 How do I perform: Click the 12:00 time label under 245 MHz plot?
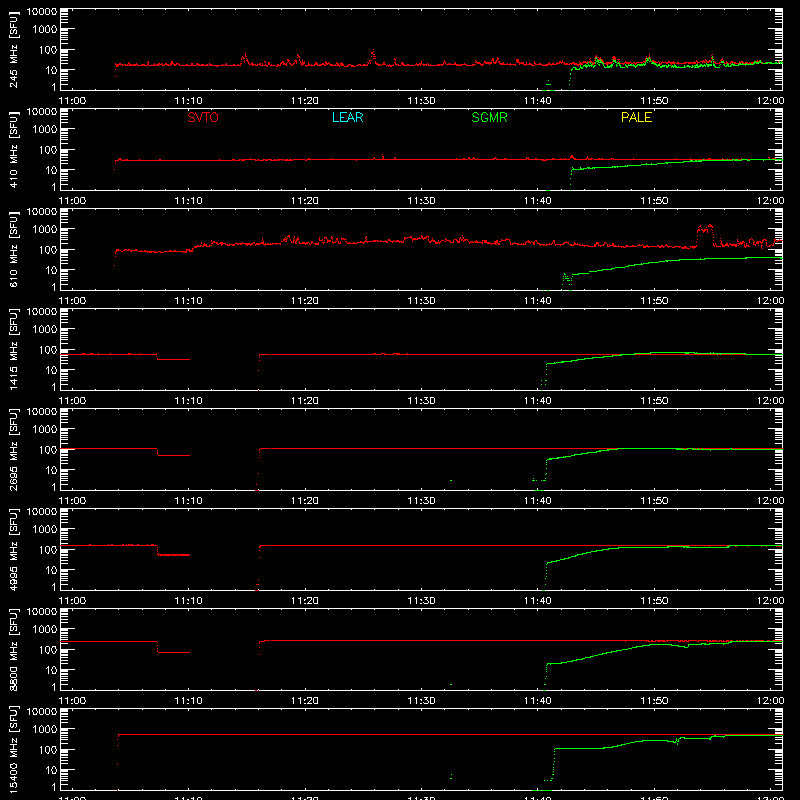tap(770, 101)
